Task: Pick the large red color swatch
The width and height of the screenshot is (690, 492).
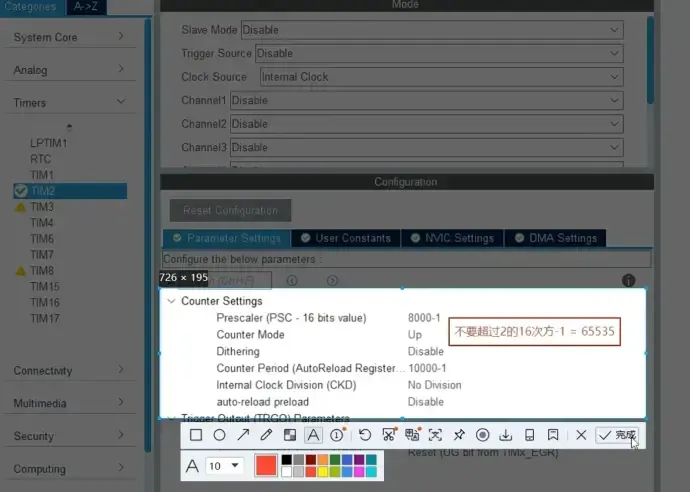Action: coord(266,466)
